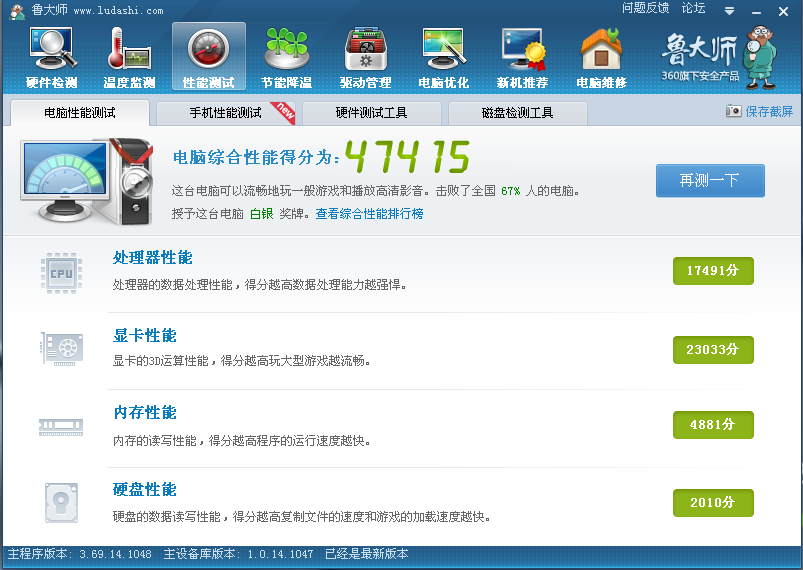Select 性能测试 performance test icon
The height and width of the screenshot is (570, 803).
click(x=208, y=57)
